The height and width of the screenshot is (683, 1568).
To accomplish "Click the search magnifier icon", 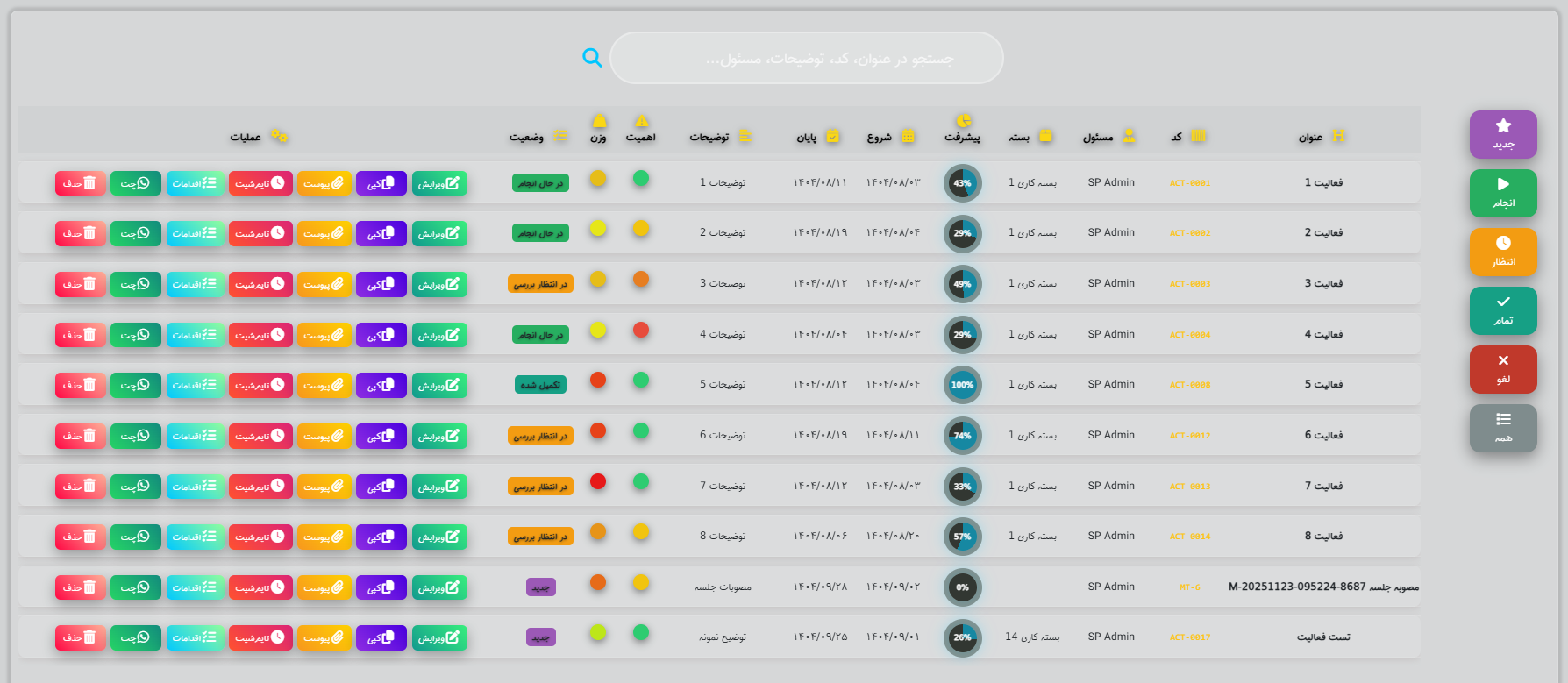I will 593,58.
